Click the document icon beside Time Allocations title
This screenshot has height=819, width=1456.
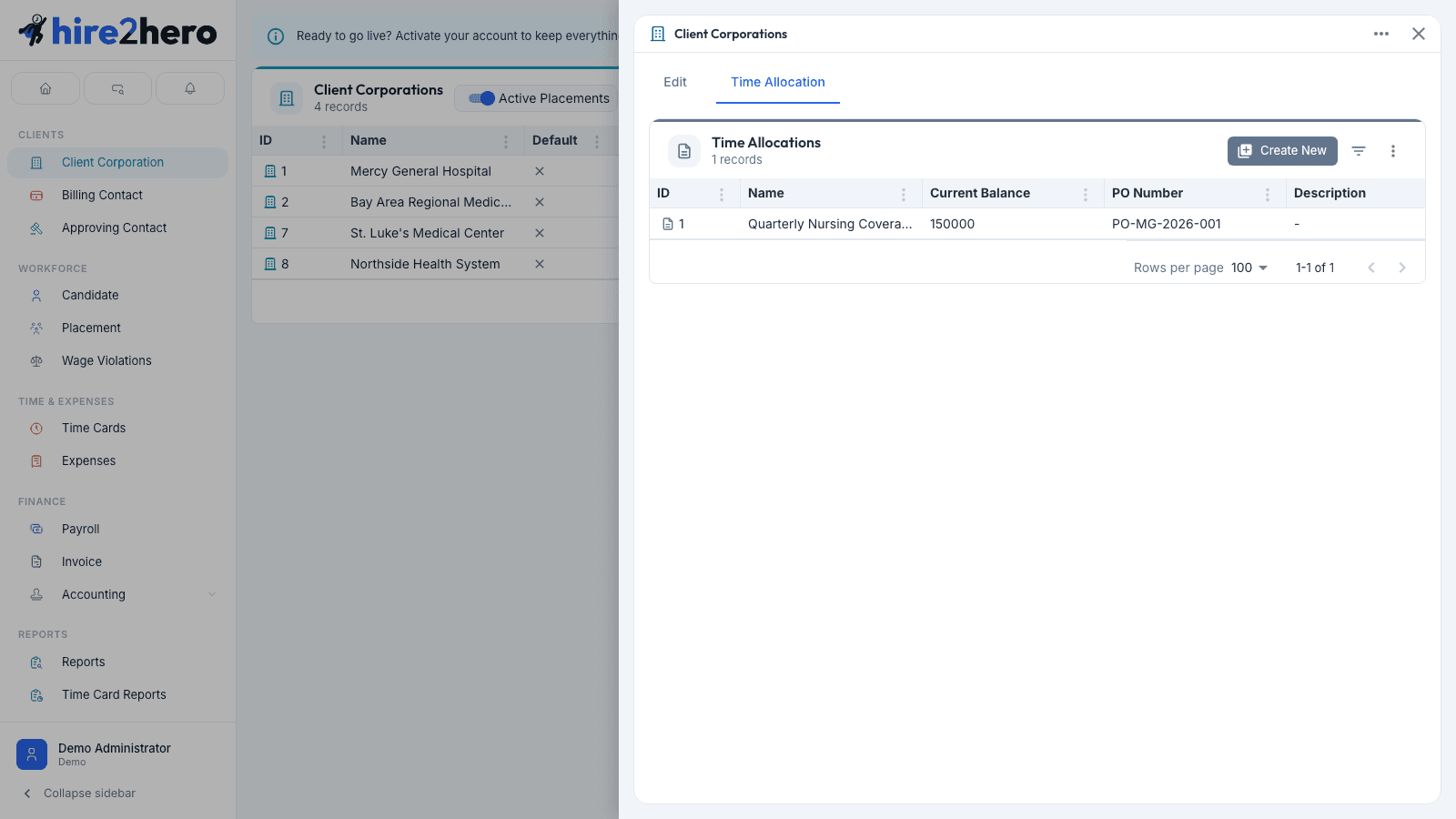point(684,151)
